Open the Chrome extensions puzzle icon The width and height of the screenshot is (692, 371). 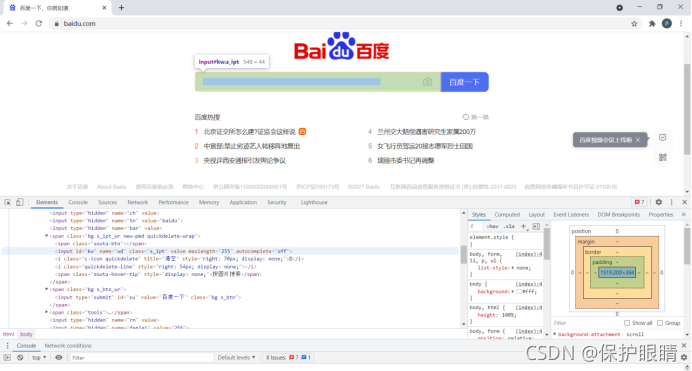pyautogui.click(x=652, y=24)
